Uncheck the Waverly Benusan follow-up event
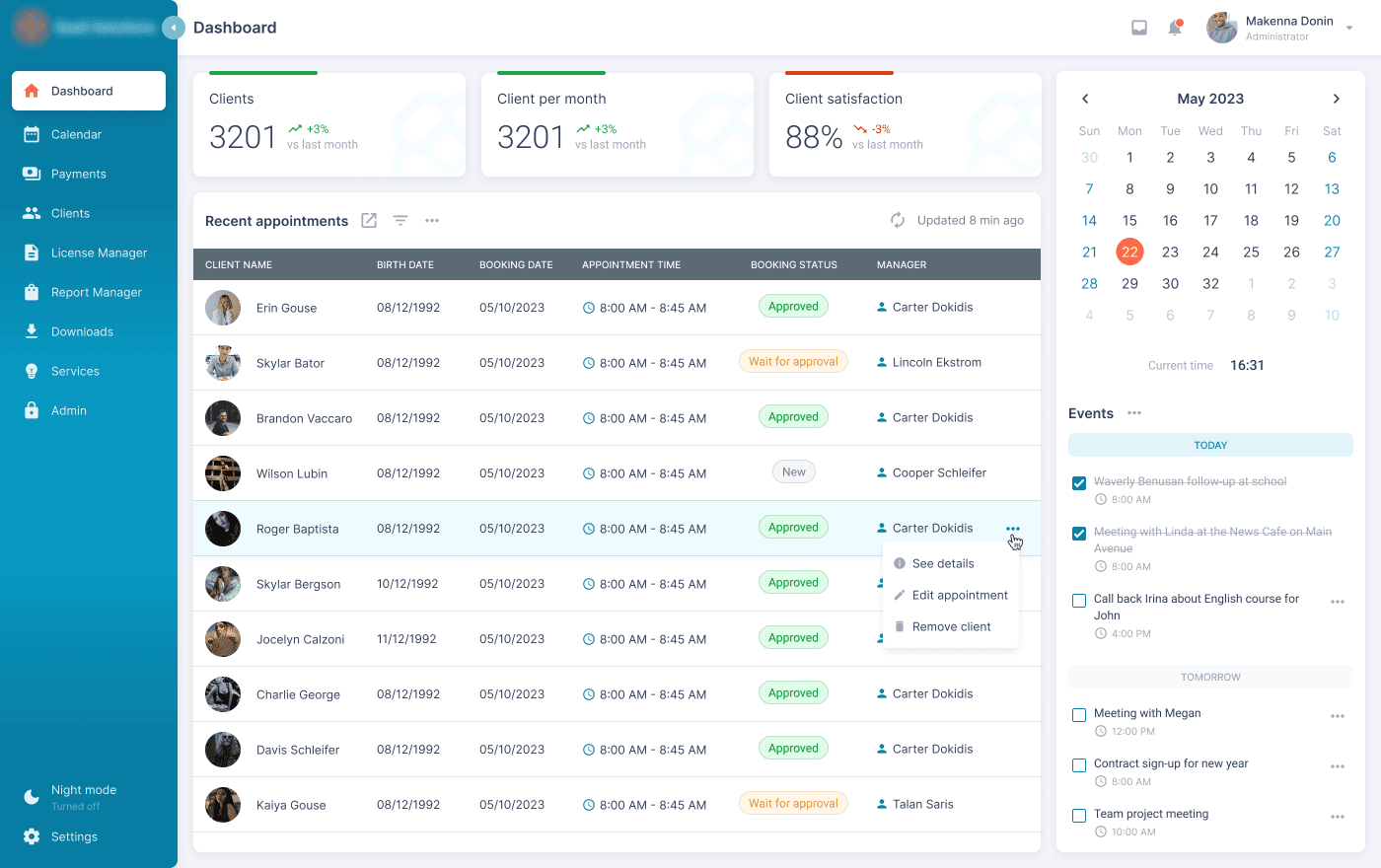Viewport: 1381px width, 868px height. click(1079, 483)
